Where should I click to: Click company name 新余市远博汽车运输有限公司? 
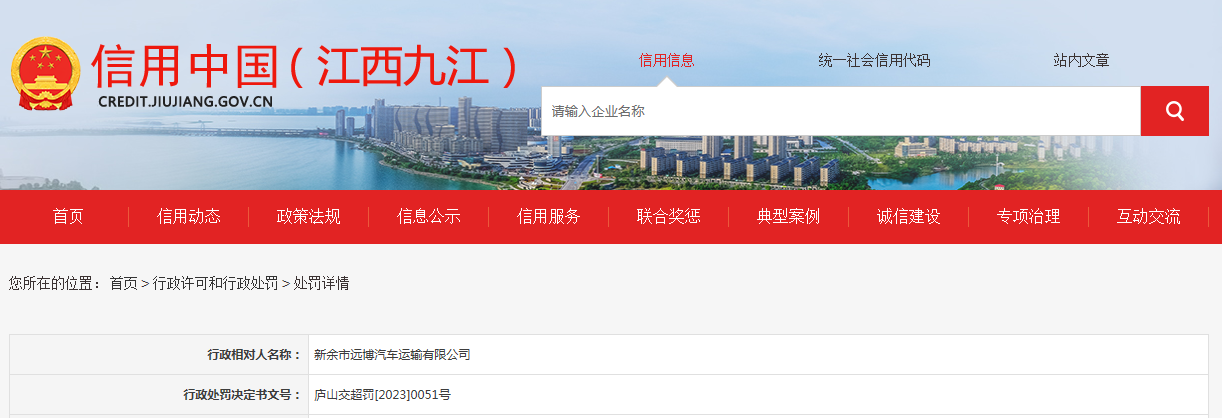point(392,354)
